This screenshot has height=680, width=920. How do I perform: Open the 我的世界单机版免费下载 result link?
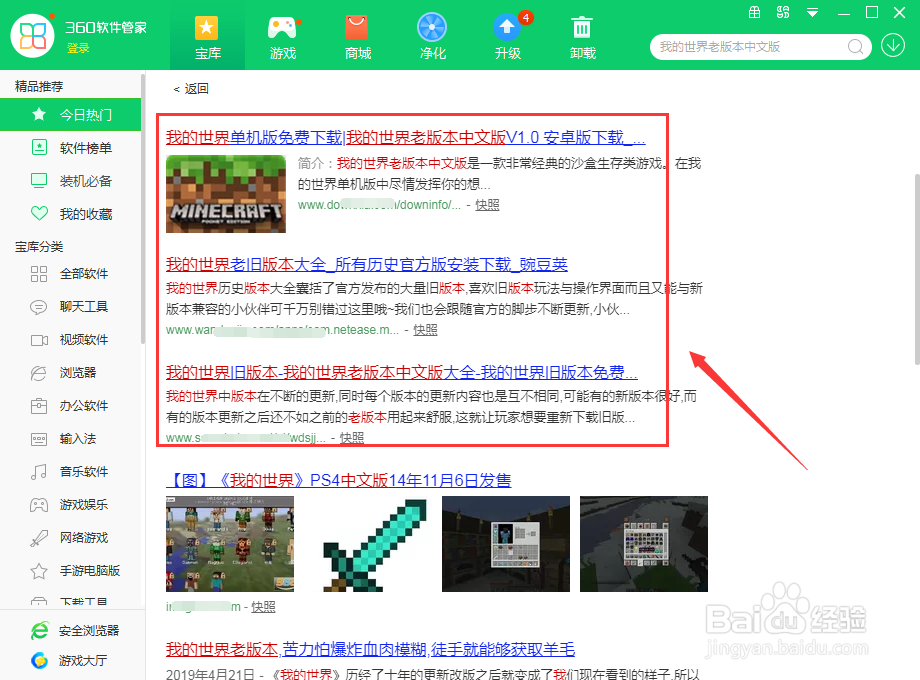coord(405,138)
